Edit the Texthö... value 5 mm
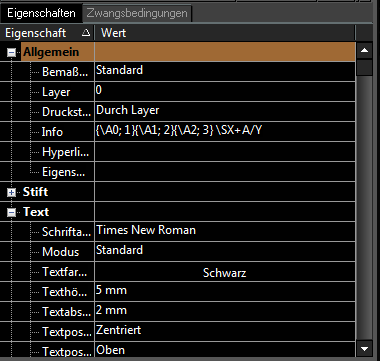 pos(225,292)
